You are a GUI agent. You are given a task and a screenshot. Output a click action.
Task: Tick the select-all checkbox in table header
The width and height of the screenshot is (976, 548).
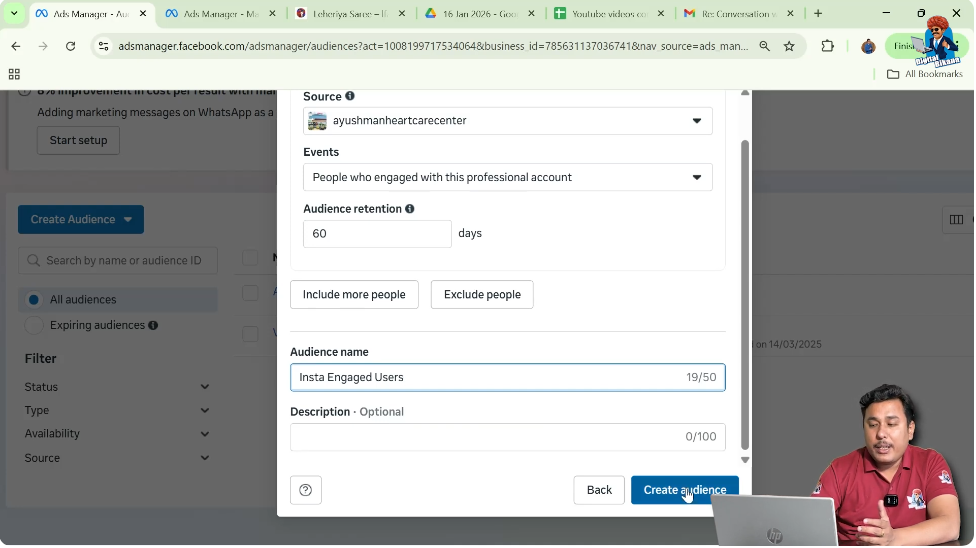tap(250, 258)
